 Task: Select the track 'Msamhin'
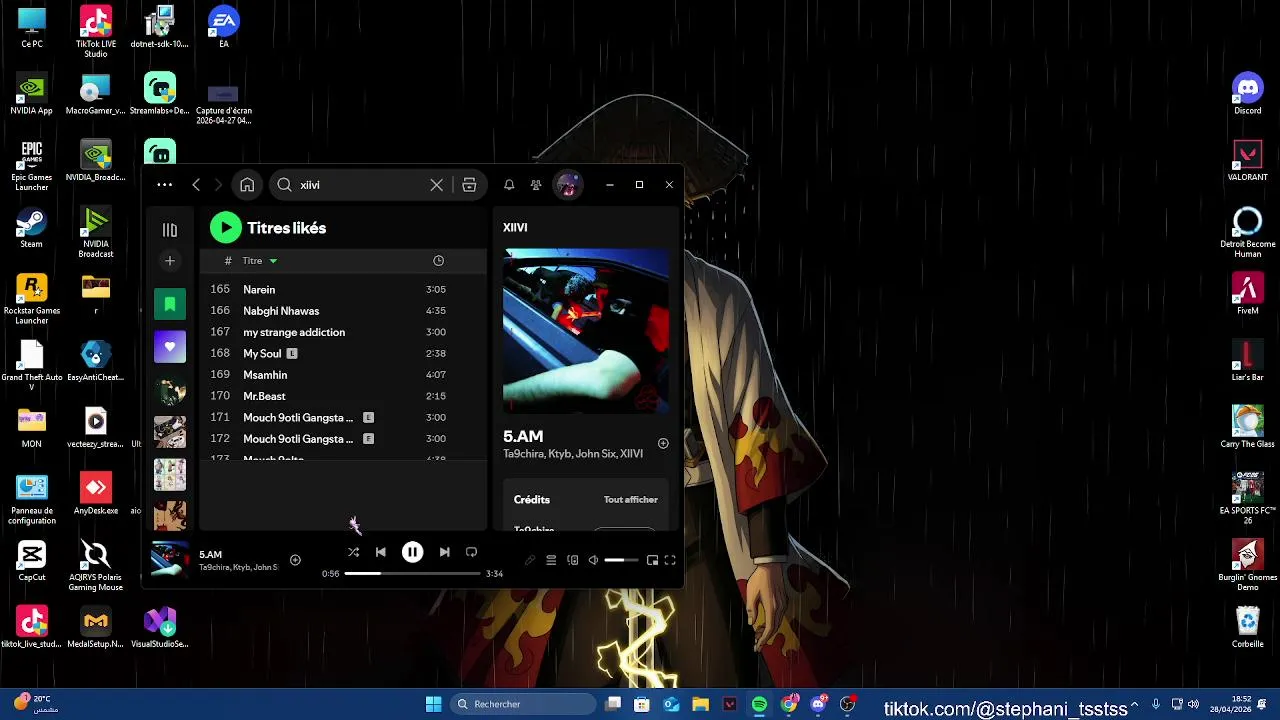(343, 375)
